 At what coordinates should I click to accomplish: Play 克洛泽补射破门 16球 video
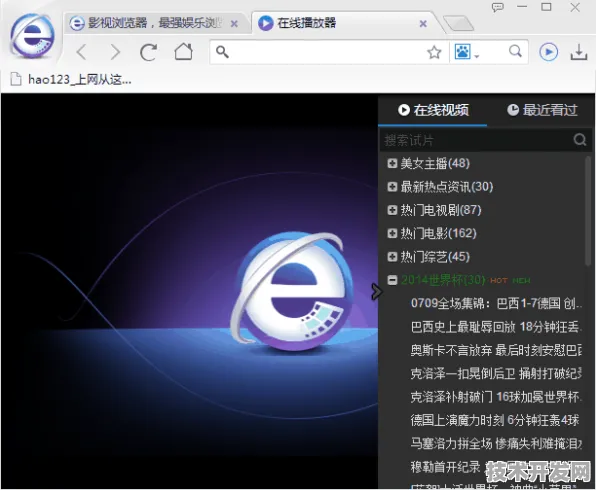(x=496, y=397)
